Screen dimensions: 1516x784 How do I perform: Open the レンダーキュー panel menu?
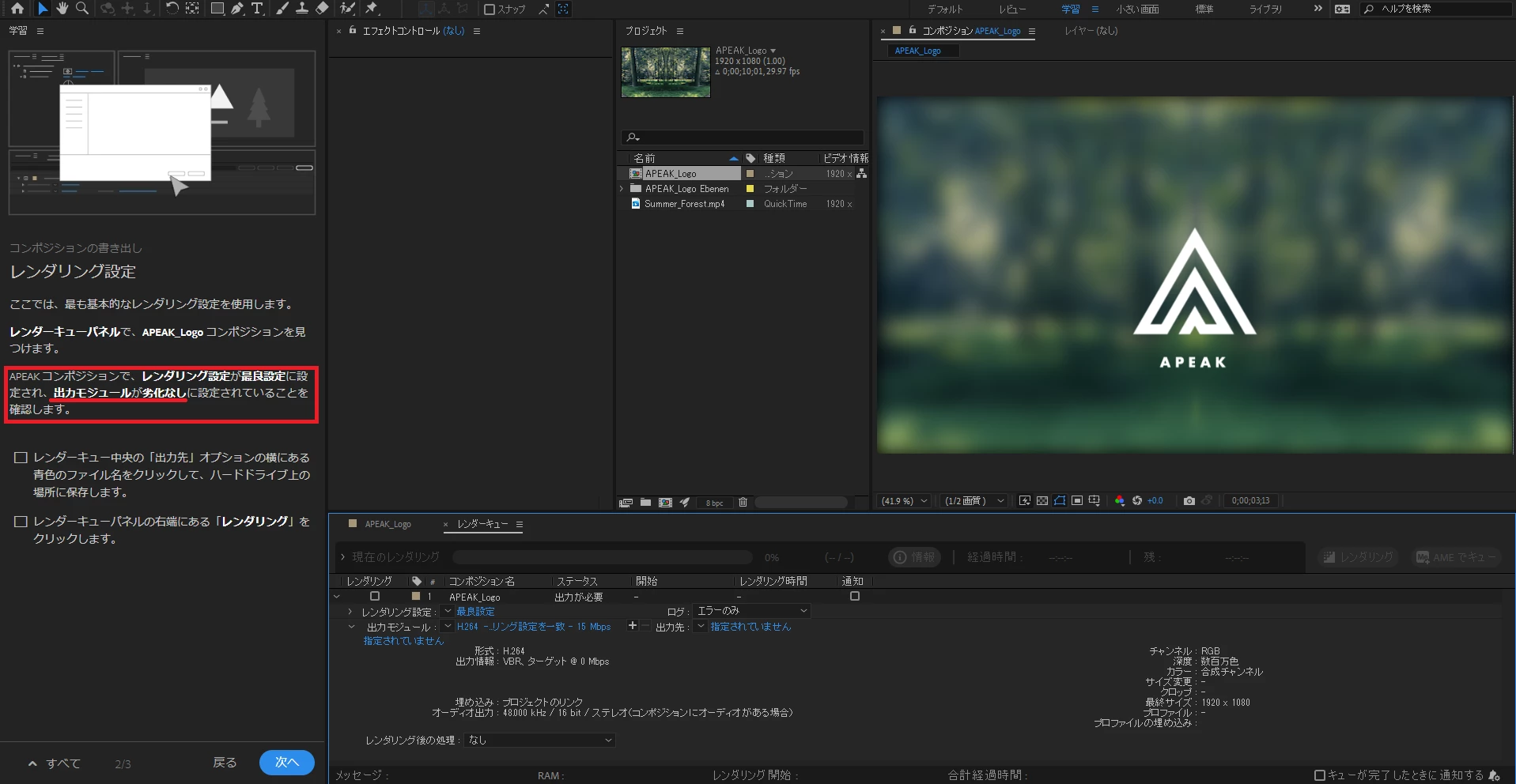[x=520, y=524]
